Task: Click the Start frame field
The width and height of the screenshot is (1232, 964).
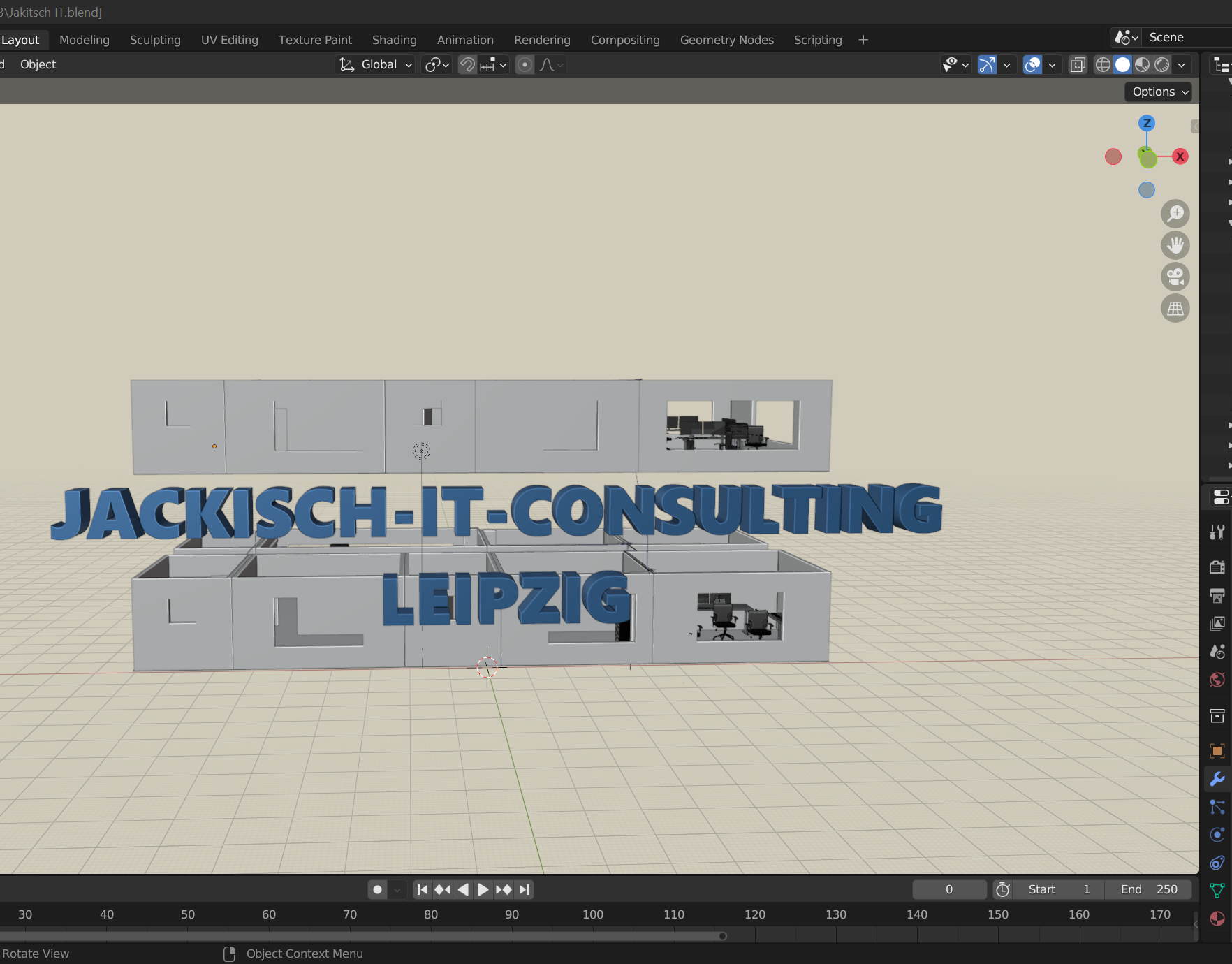Action: (1059, 889)
